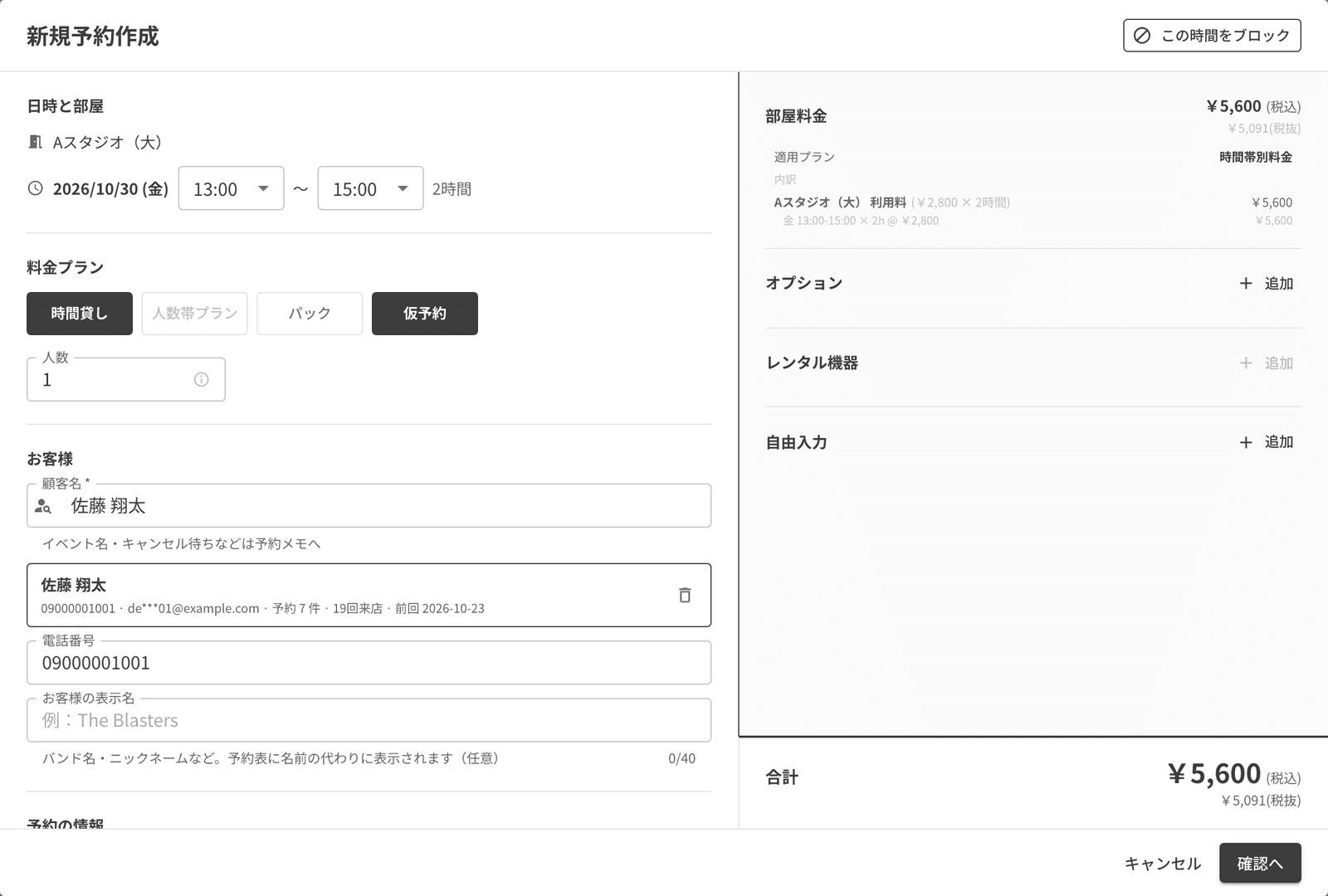
Task: Click the info icon in 人数 field
Action: point(201,379)
